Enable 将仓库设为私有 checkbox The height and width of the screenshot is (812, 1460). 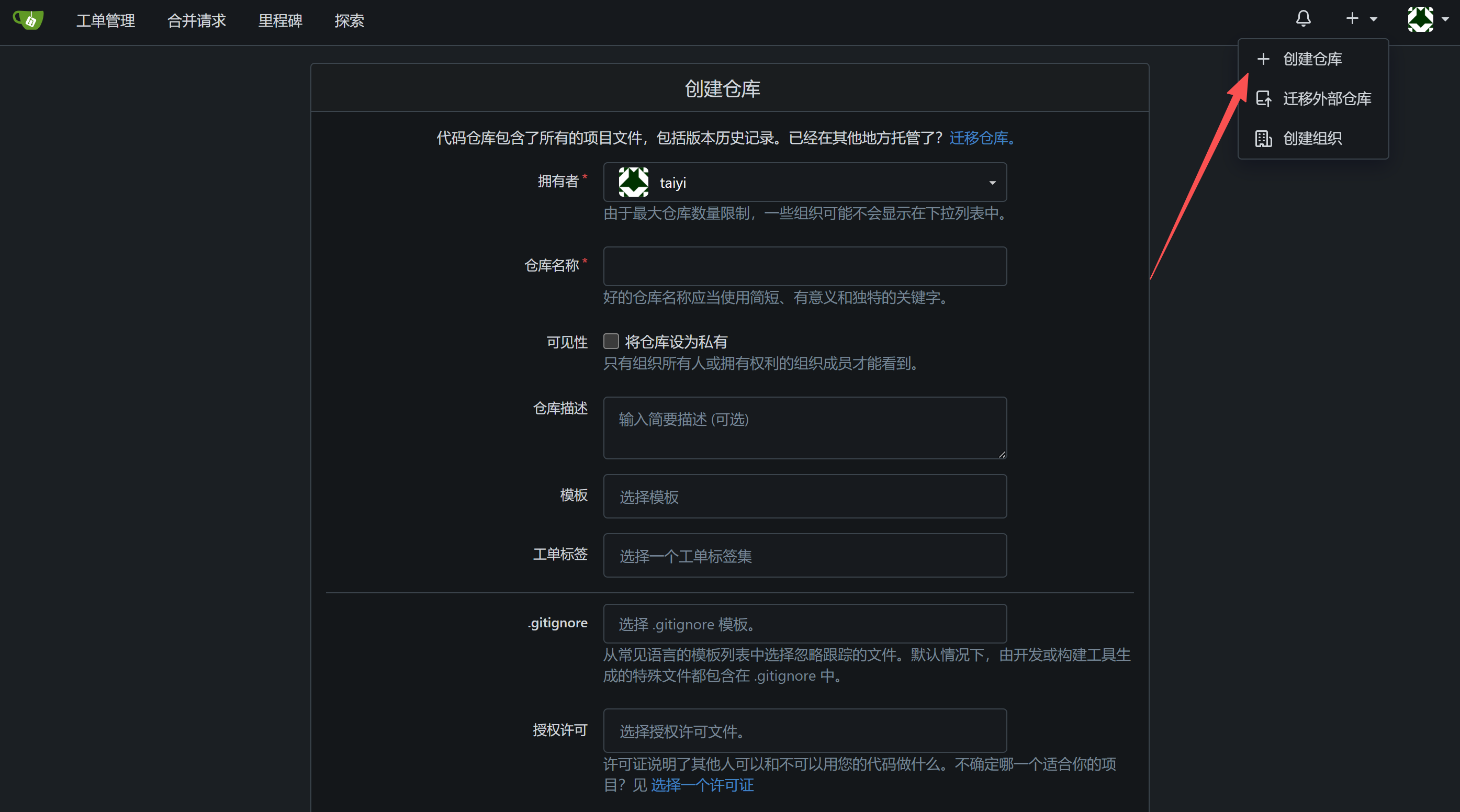tap(611, 341)
